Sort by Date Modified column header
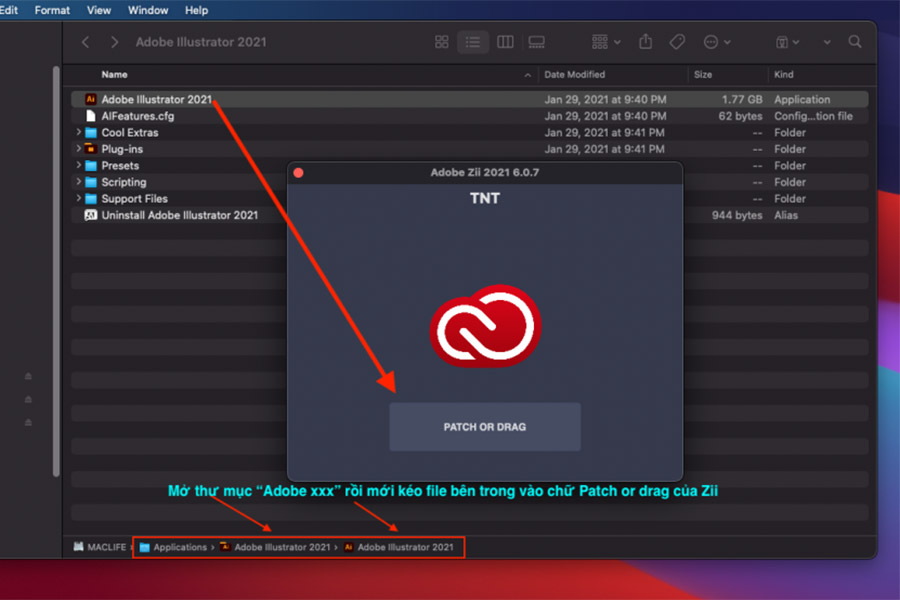The height and width of the screenshot is (600, 900). tap(575, 75)
